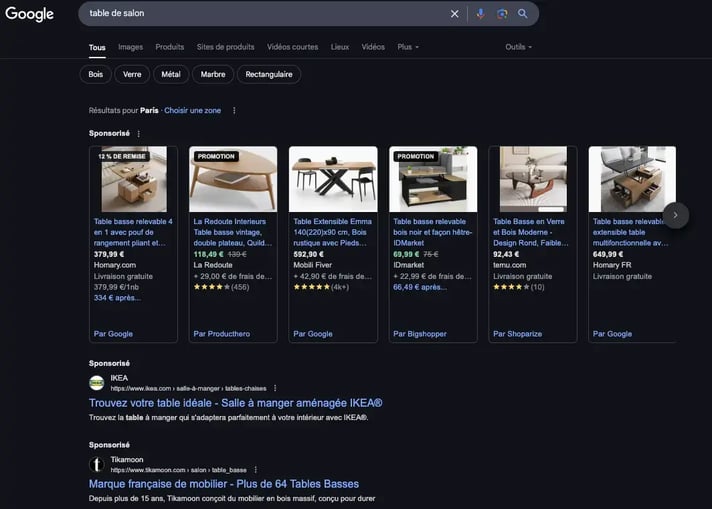This screenshot has height=509, width=712.
Task: Open 'Table basse relevable extensible' Homary FR title
Action: click(630, 232)
